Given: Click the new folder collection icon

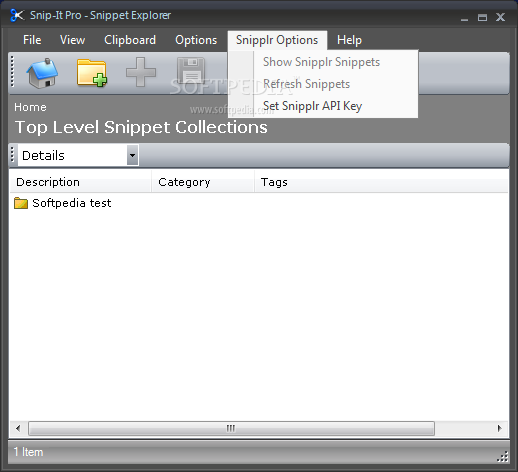Looking at the screenshot, I should [92, 73].
